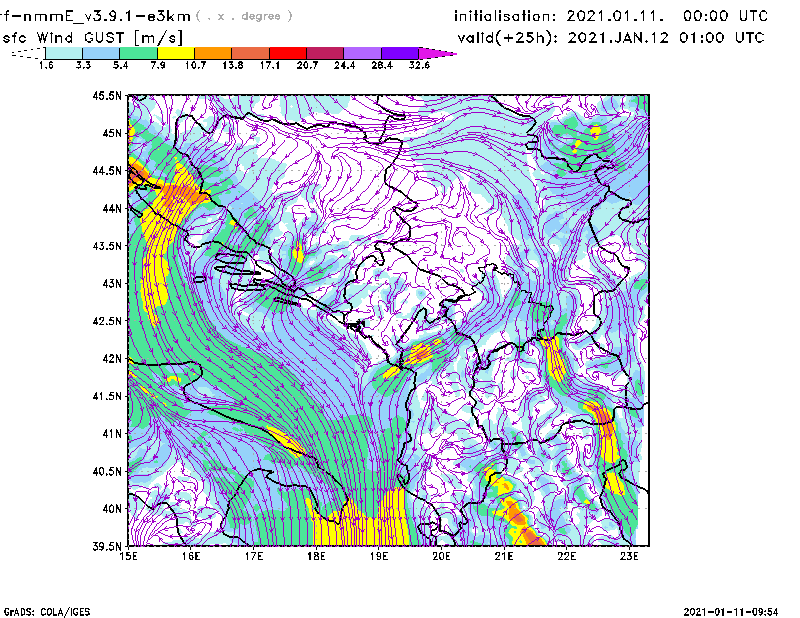Click the '45.5N' latitude label
This screenshot has width=800, height=618.
(107, 95)
